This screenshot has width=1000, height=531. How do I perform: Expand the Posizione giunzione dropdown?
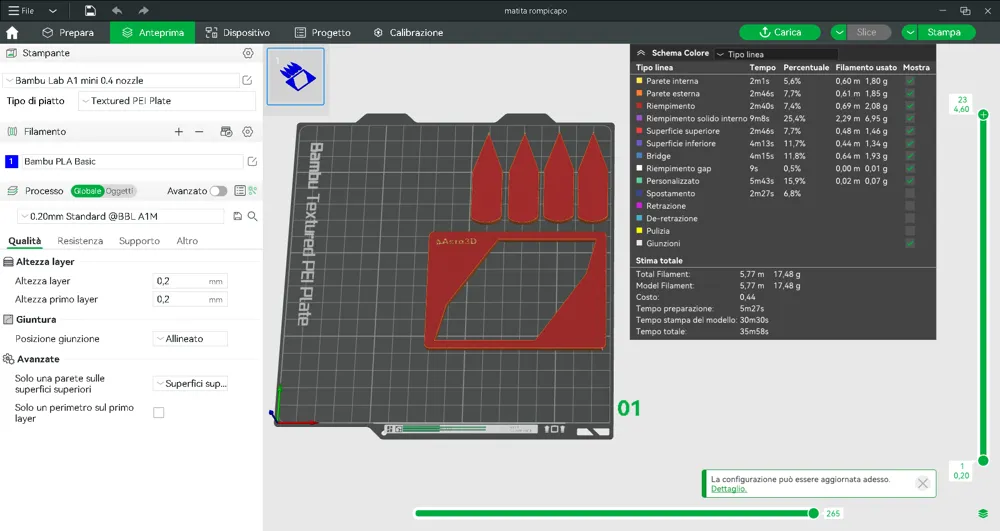(190, 339)
